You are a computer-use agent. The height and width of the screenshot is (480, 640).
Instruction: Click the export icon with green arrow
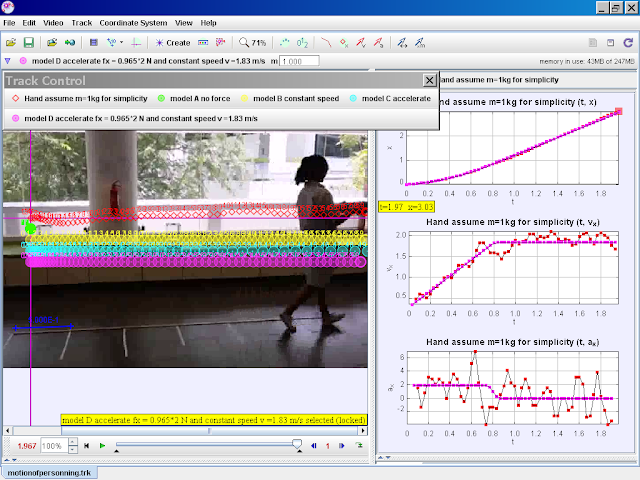pos(70,42)
